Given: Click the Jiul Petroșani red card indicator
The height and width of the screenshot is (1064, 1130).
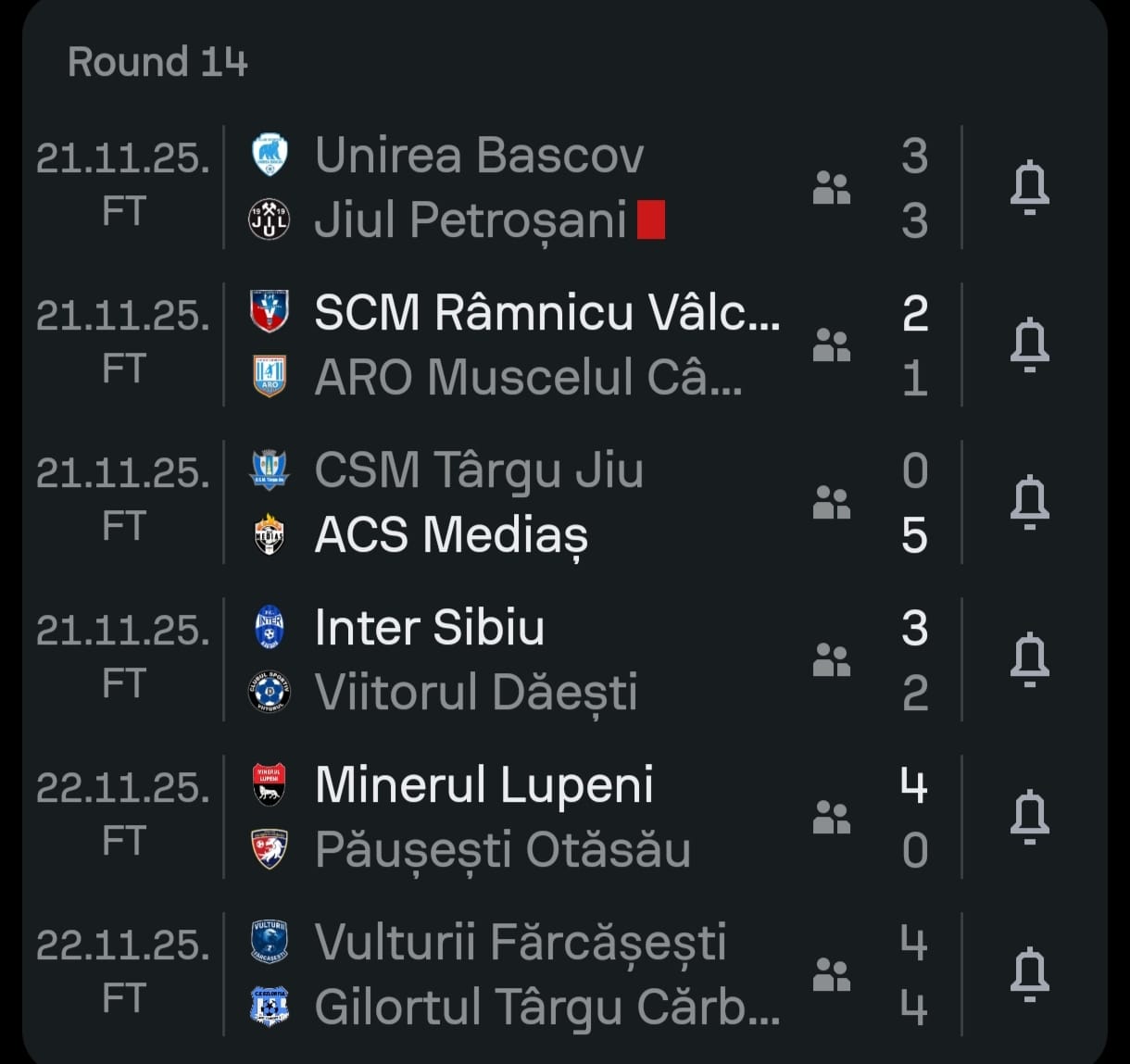Looking at the screenshot, I should tap(651, 220).
